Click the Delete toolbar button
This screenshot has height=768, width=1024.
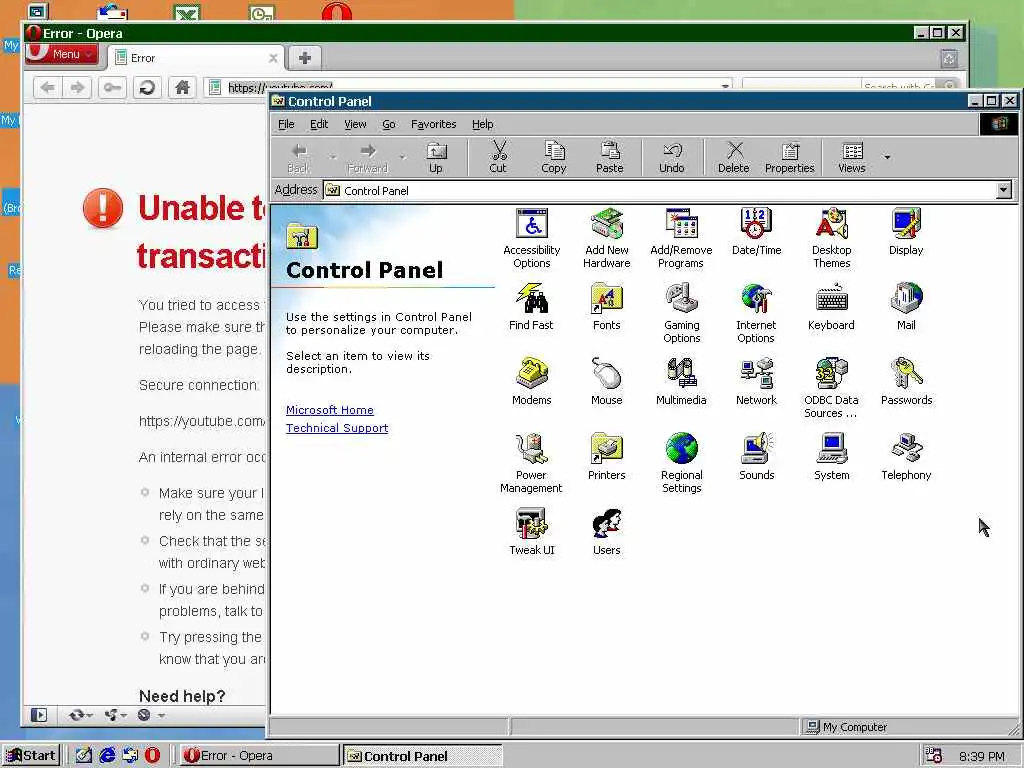[x=734, y=157]
